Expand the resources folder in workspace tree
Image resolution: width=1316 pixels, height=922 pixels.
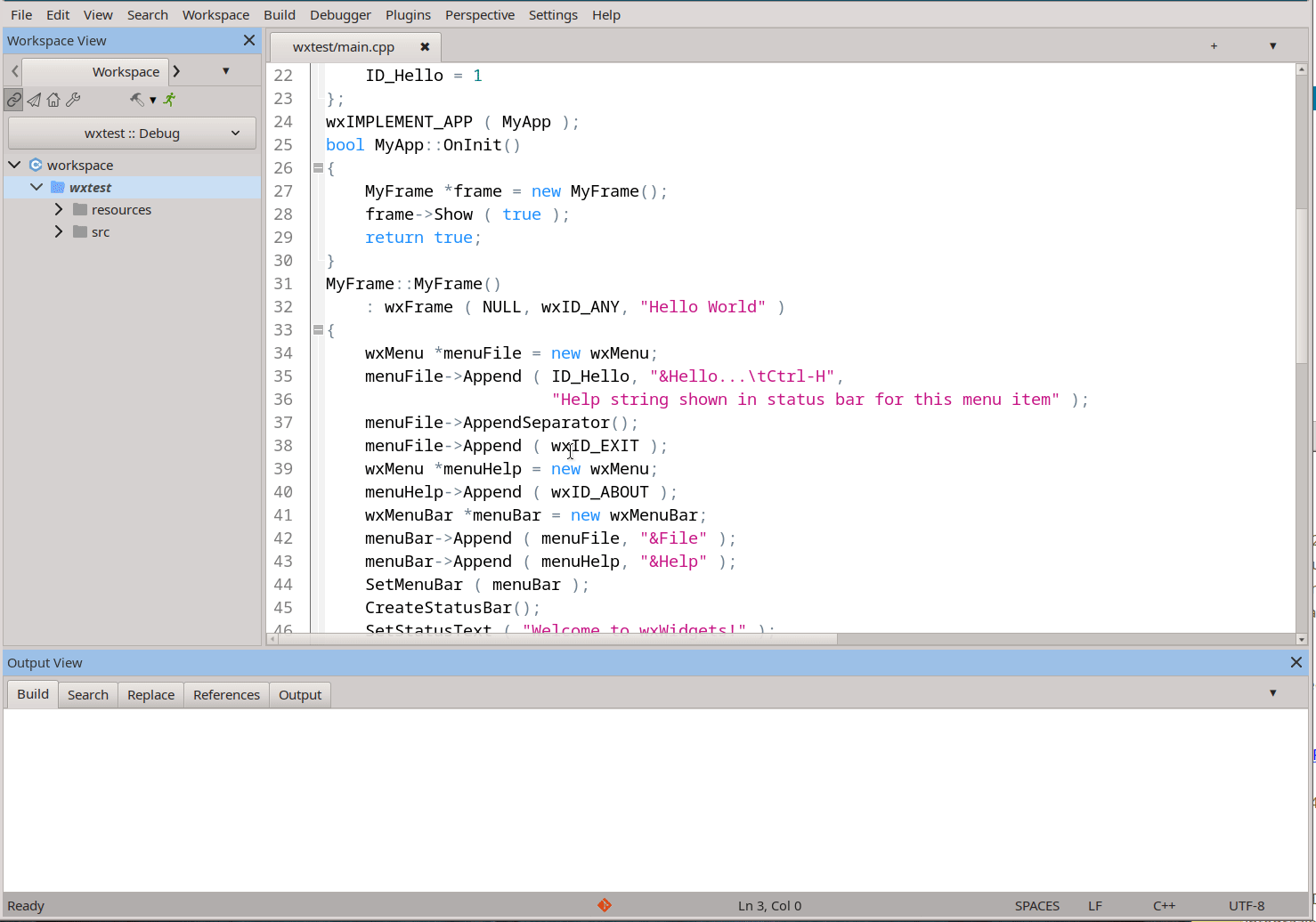[58, 209]
